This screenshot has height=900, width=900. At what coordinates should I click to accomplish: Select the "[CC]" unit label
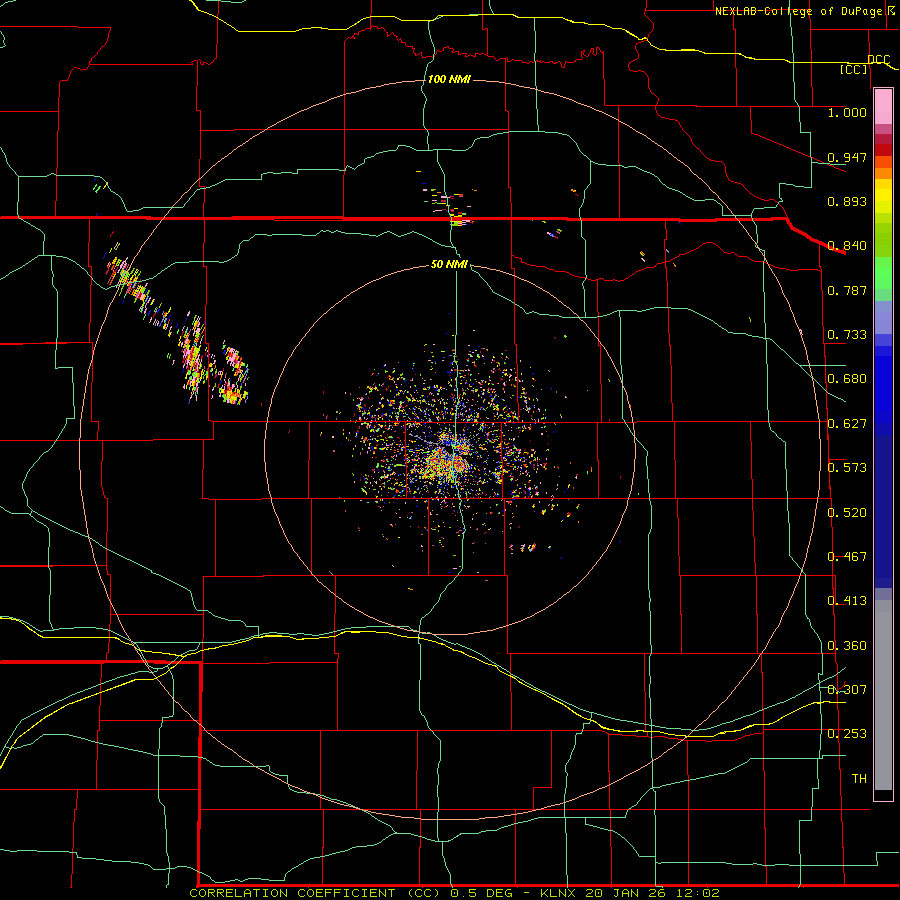click(854, 69)
